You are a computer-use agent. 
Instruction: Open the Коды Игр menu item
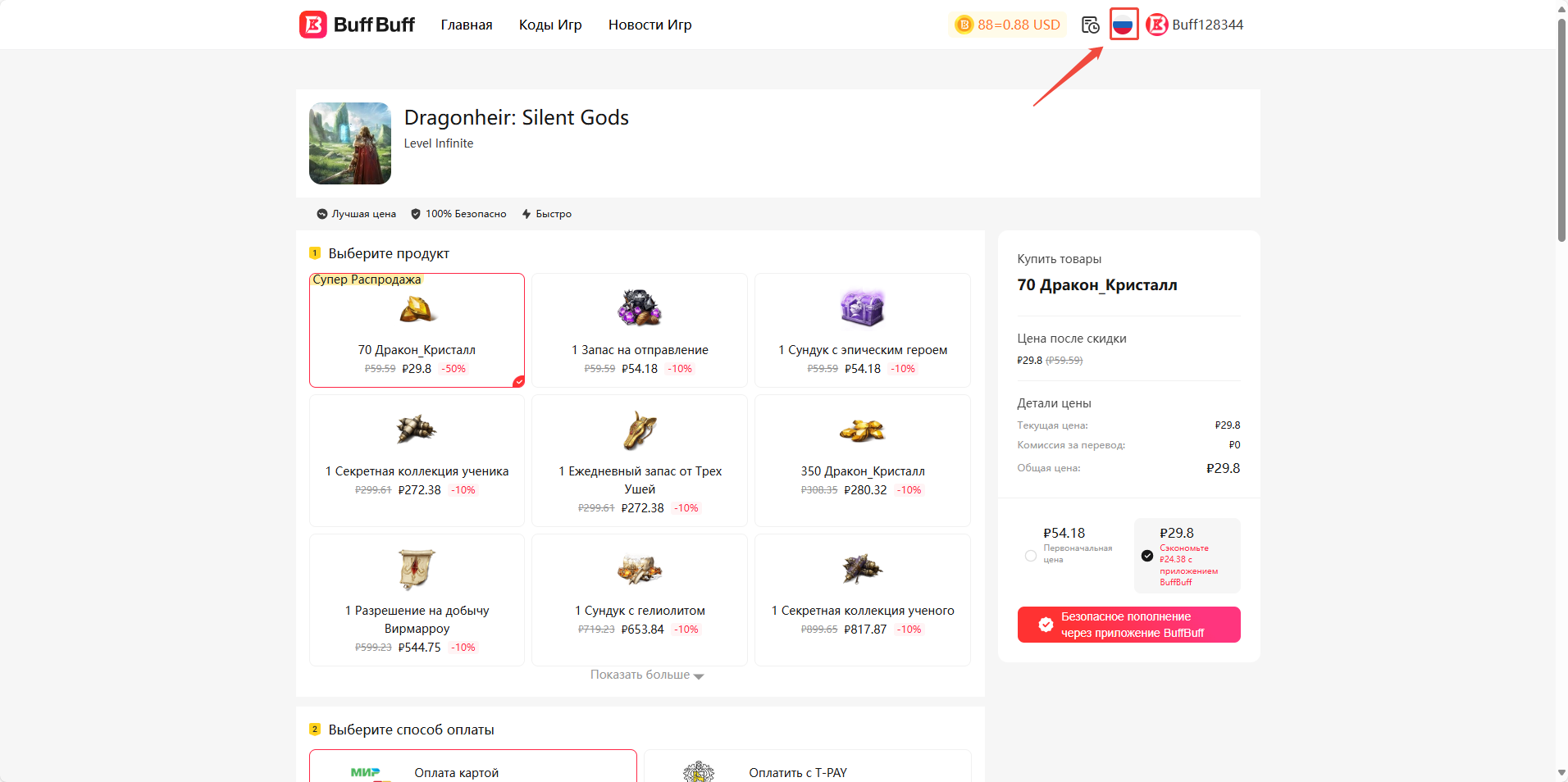point(549,25)
